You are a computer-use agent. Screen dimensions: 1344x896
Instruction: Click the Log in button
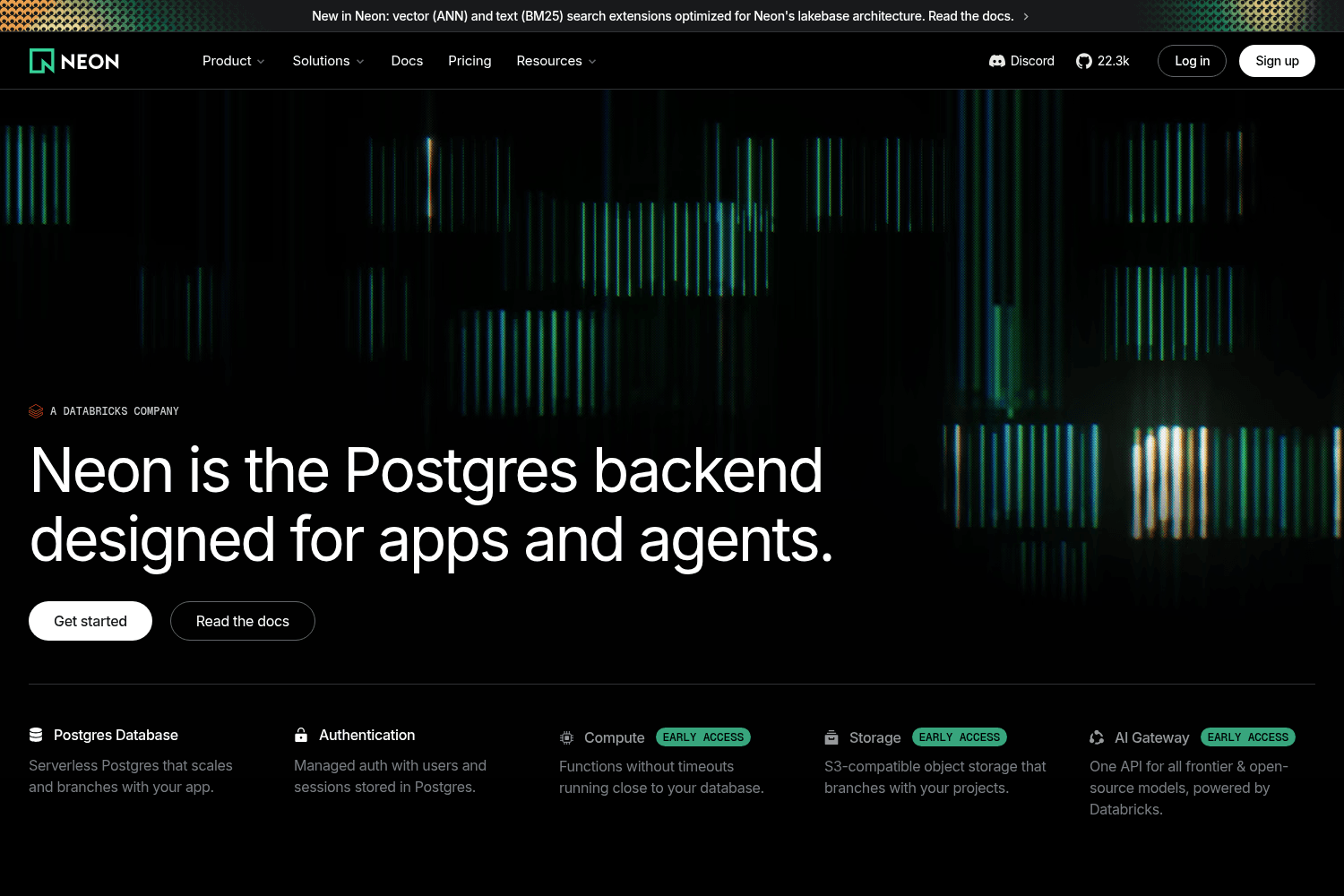[1192, 61]
